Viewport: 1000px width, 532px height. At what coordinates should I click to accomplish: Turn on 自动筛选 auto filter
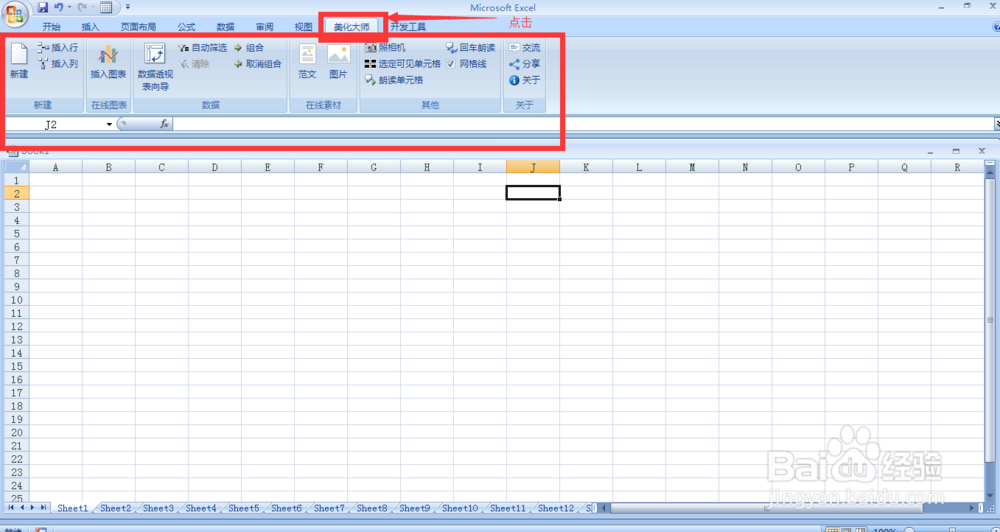tap(202, 48)
